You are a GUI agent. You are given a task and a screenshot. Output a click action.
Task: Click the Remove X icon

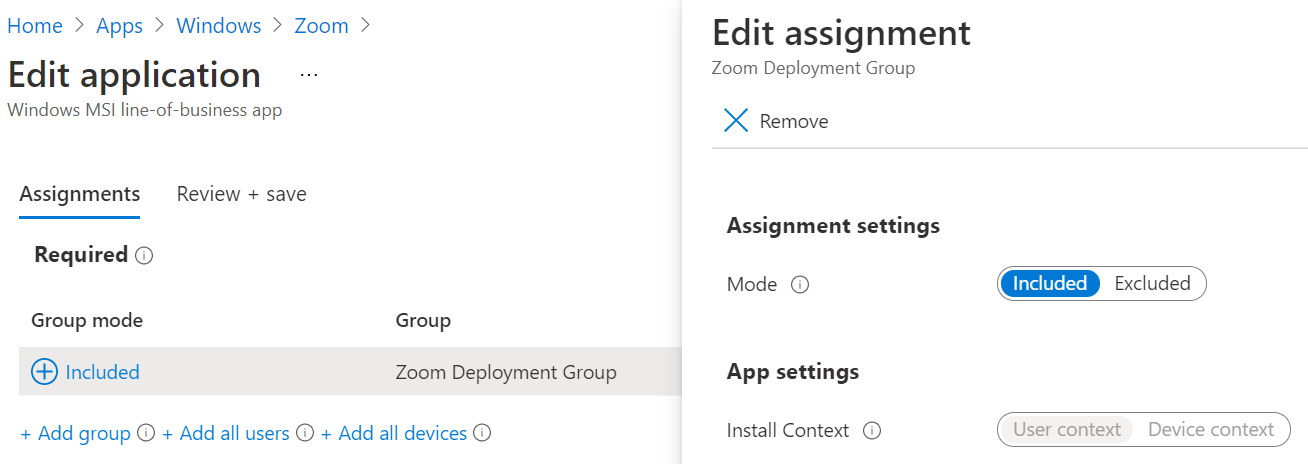click(736, 121)
